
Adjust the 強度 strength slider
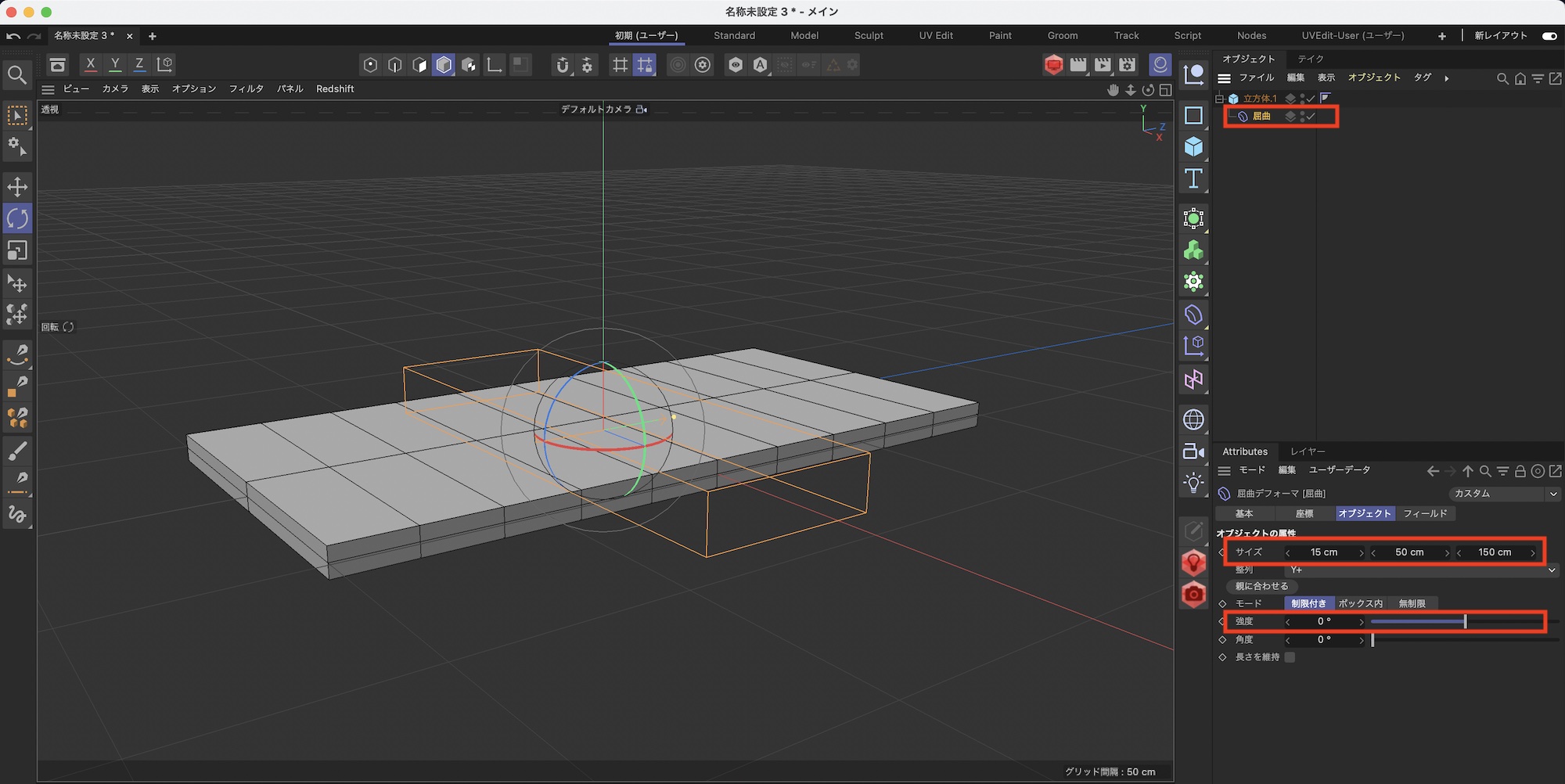click(x=1465, y=621)
